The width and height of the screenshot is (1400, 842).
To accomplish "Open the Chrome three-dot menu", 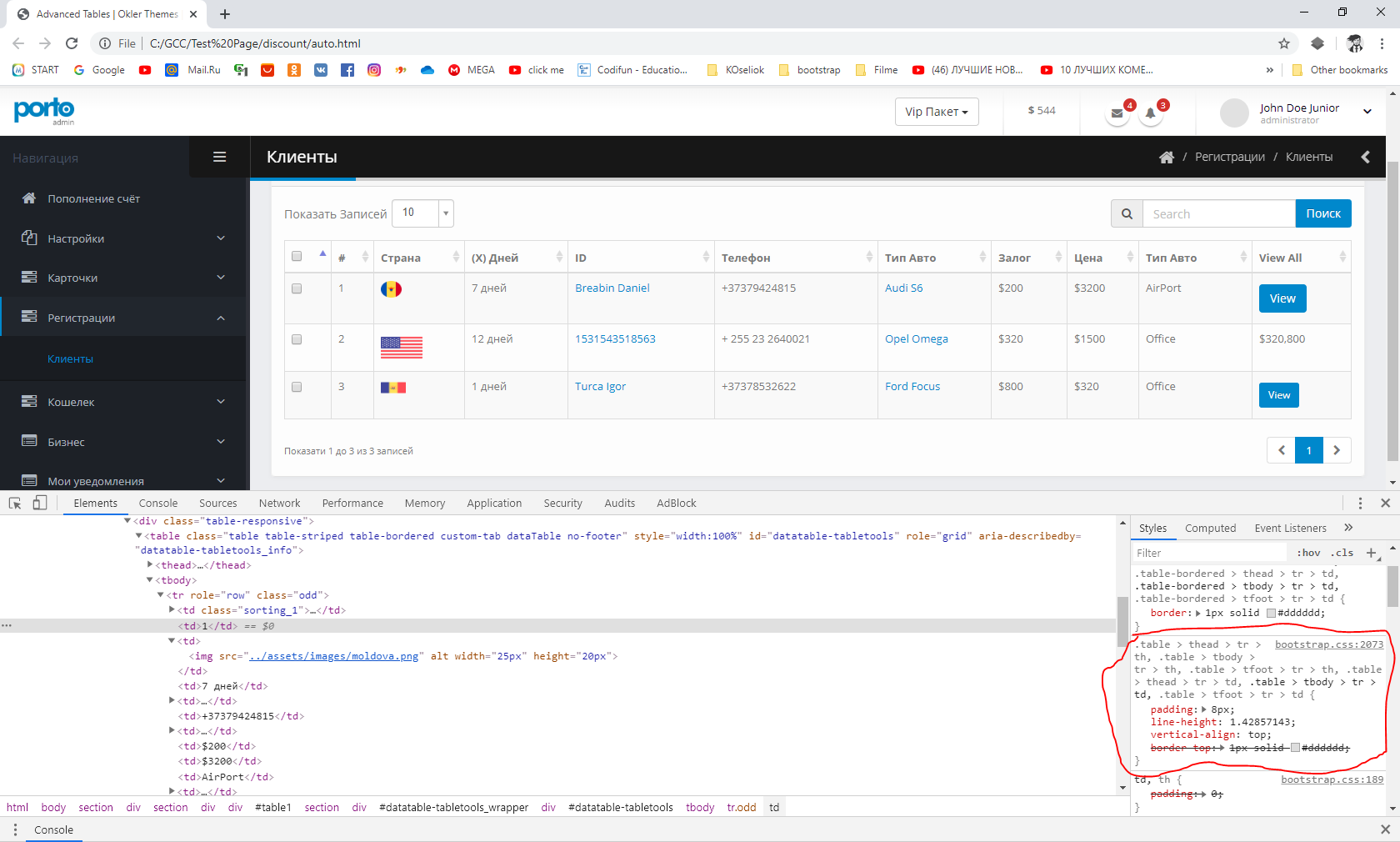I will [1382, 43].
